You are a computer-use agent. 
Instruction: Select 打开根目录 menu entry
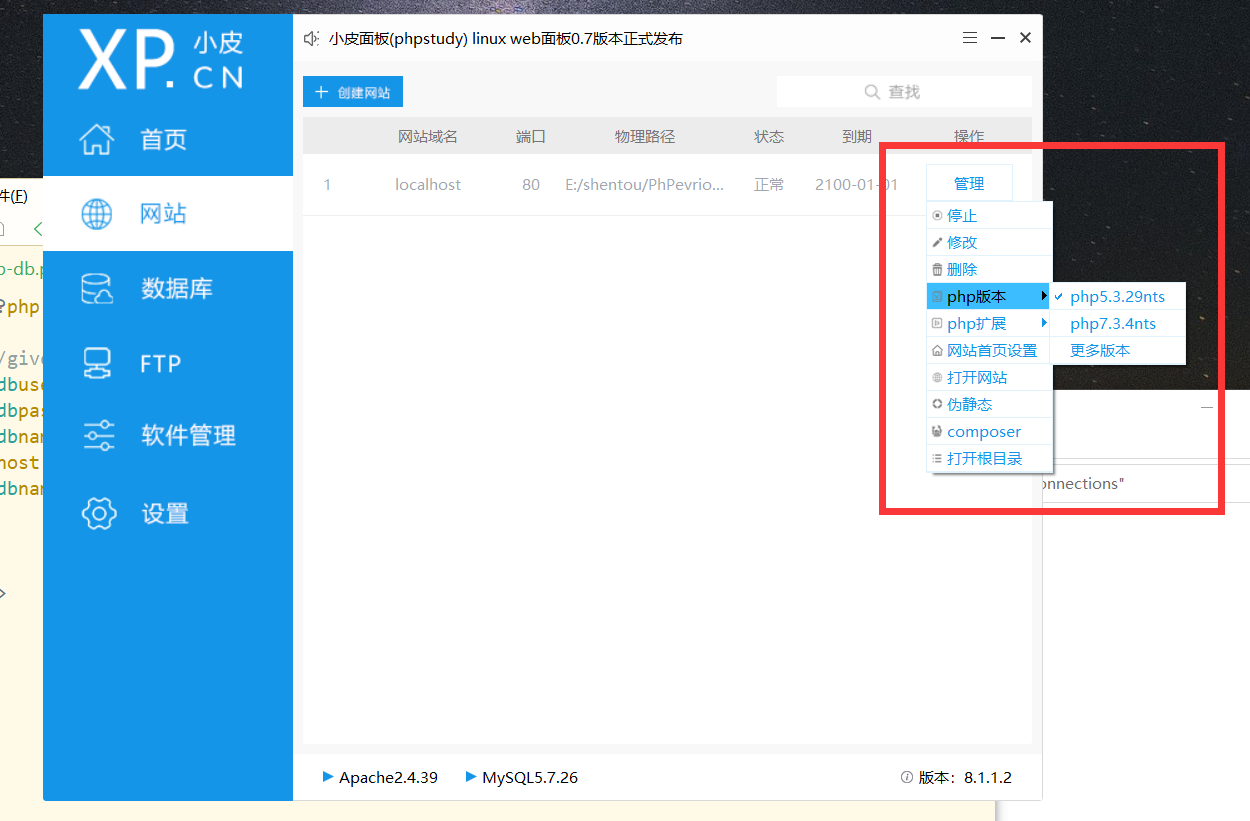(990, 459)
